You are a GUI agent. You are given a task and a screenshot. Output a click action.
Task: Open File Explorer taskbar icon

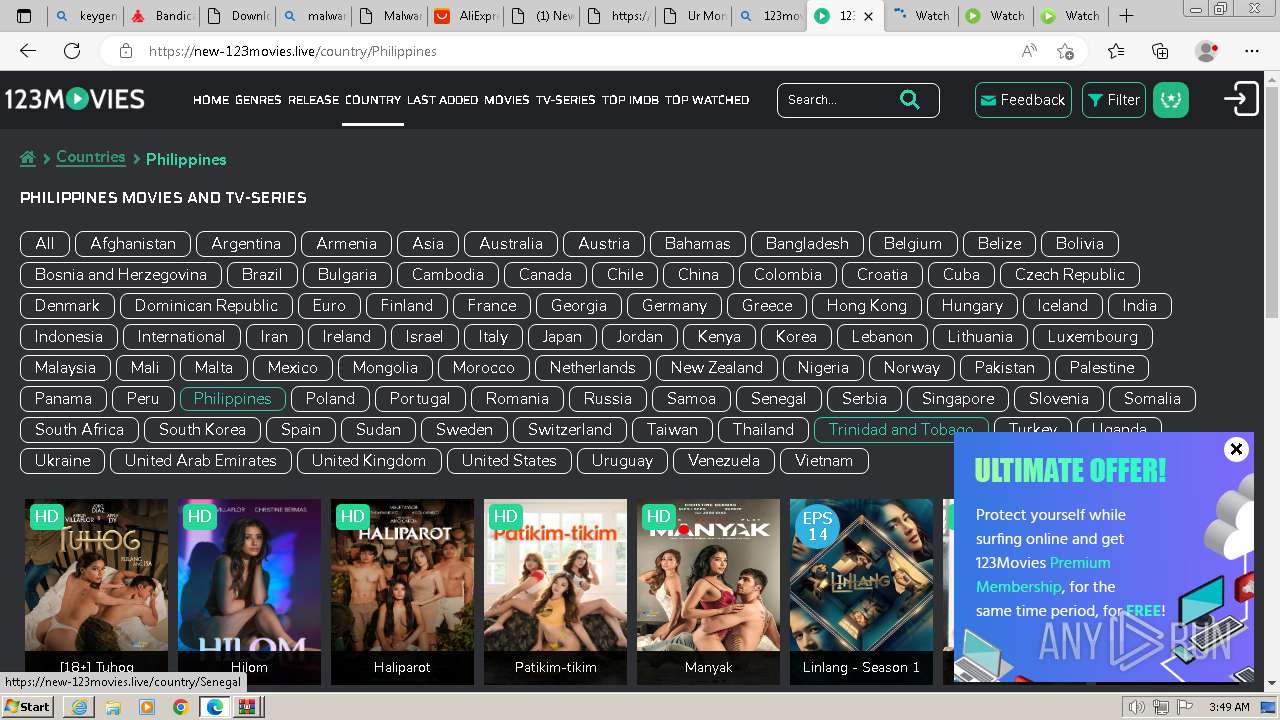click(113, 707)
